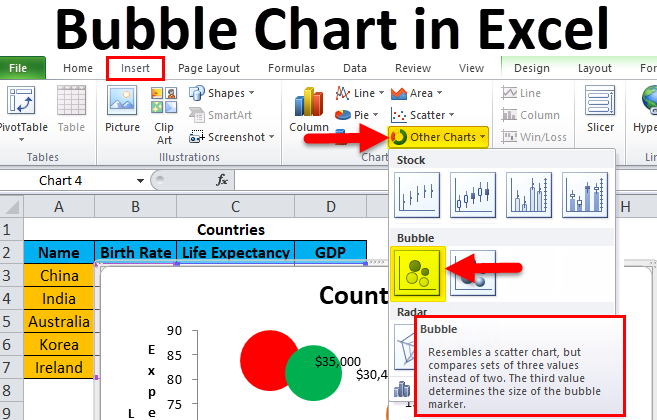Viewport: 657px width, 420px height.
Task: Click the fx Insert Function button
Action: 222,180
